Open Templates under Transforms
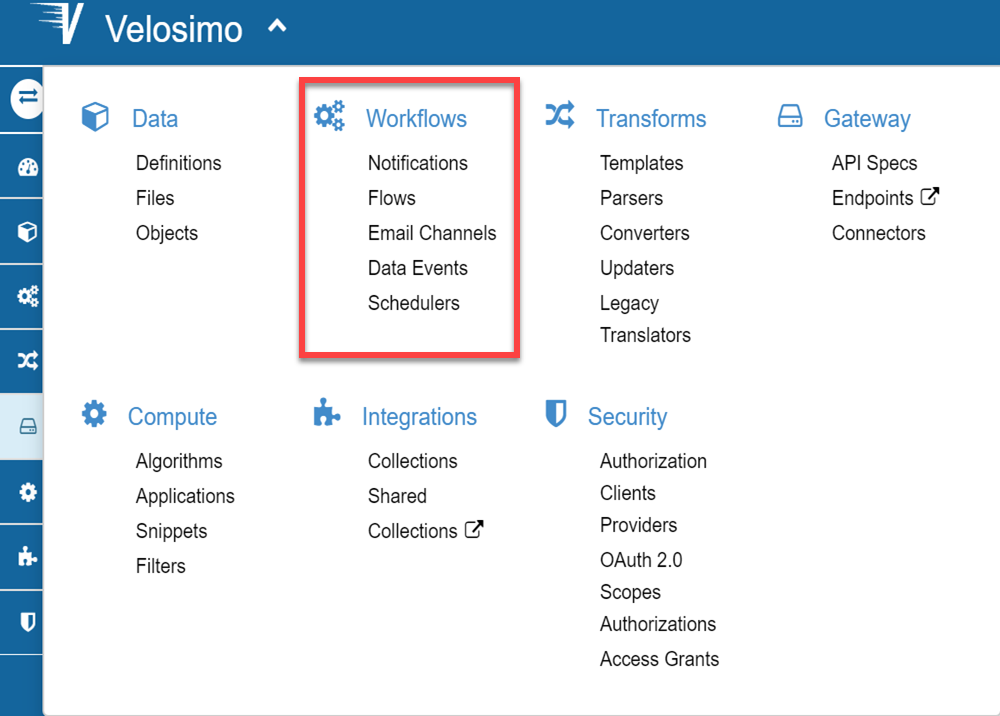This screenshot has width=1000, height=716. click(642, 163)
